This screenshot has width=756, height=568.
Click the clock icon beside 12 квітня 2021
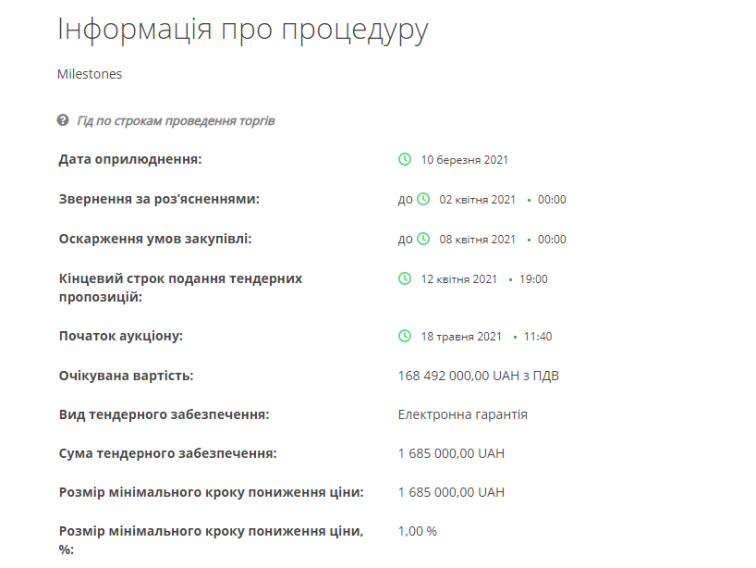click(405, 279)
